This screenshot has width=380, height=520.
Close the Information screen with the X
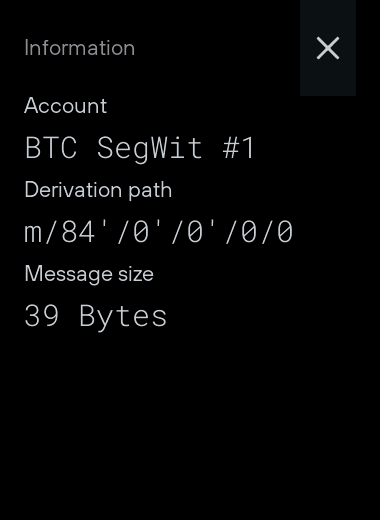tap(328, 48)
